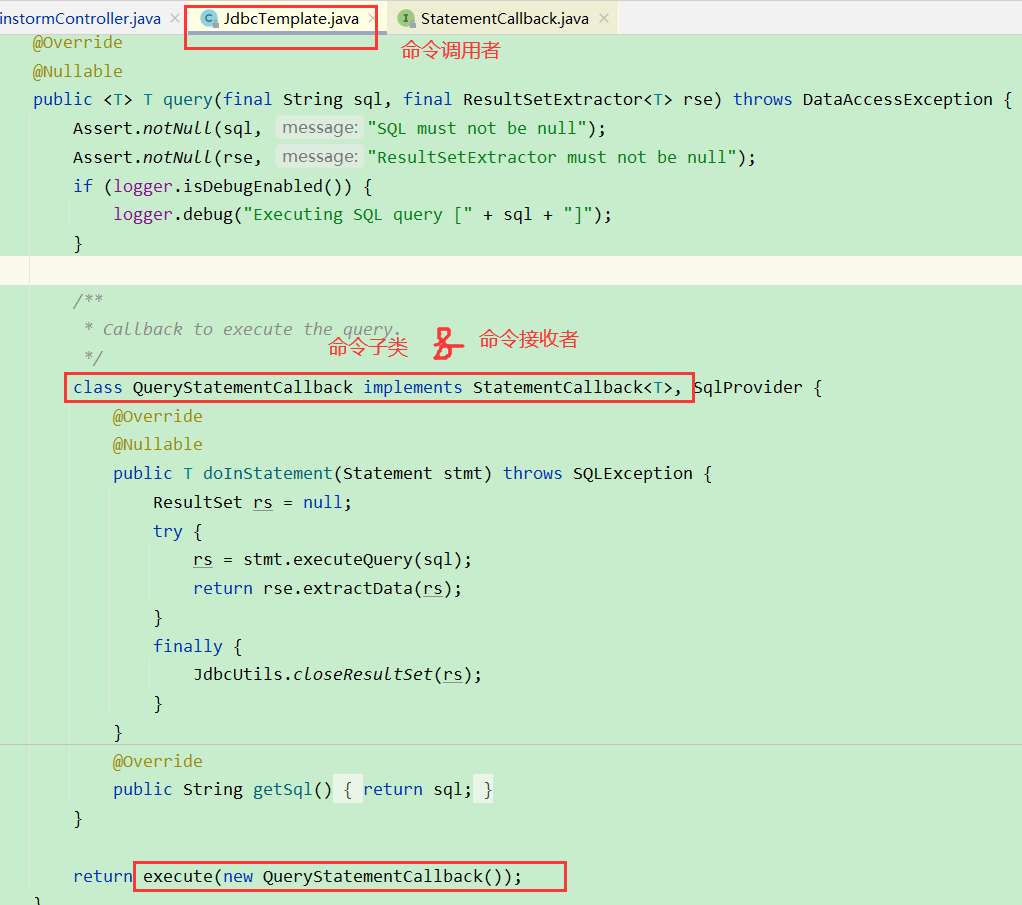Click rse.extractData(rs) return statement
The width and height of the screenshot is (1022, 905).
(327, 589)
